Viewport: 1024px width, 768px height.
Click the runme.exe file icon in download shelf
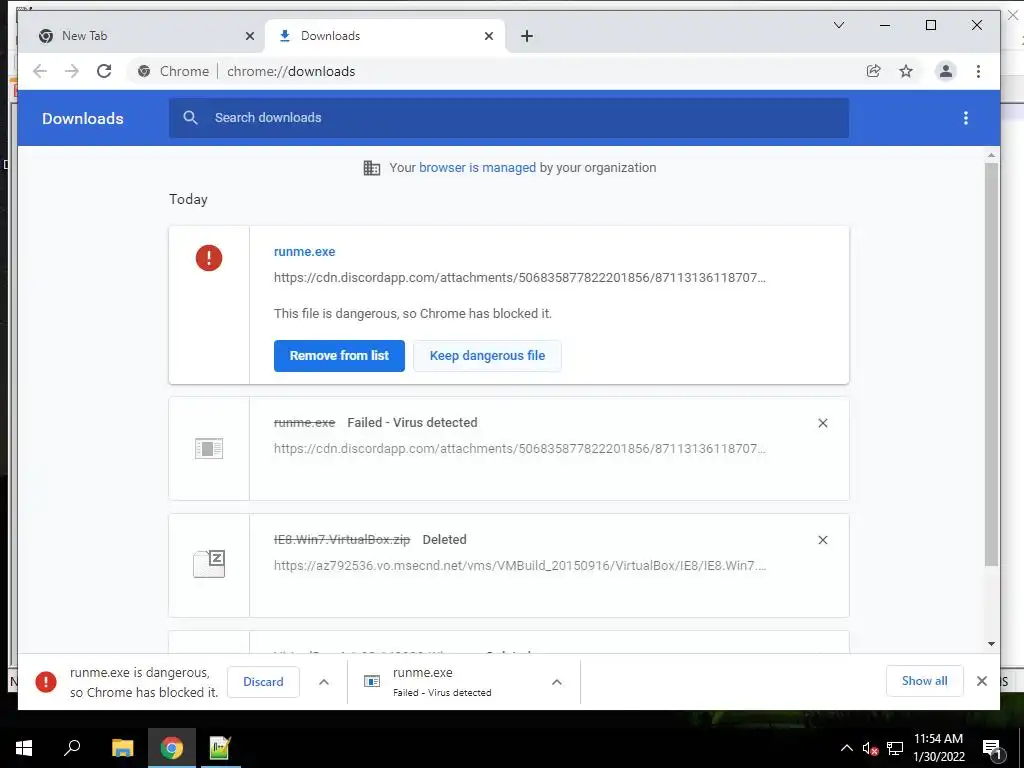pyautogui.click(x=372, y=682)
